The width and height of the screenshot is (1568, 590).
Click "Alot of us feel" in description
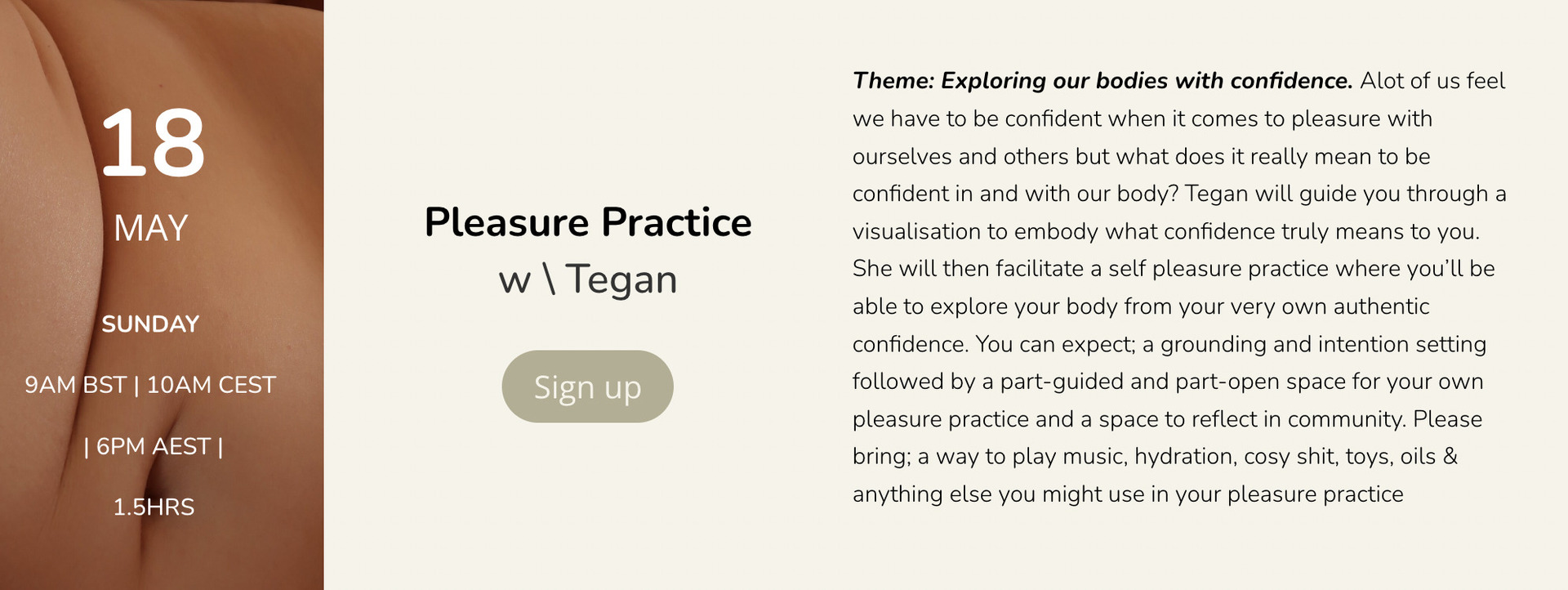[1432, 81]
